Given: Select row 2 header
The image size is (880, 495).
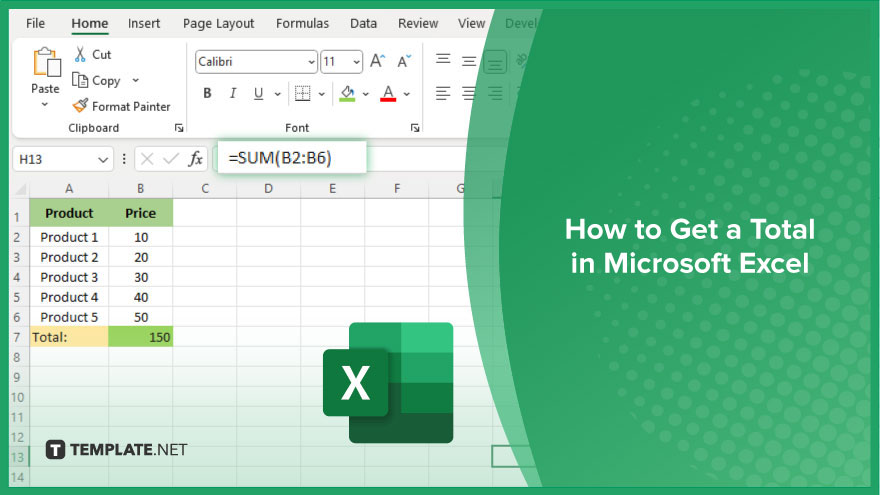Looking at the screenshot, I should point(17,237).
